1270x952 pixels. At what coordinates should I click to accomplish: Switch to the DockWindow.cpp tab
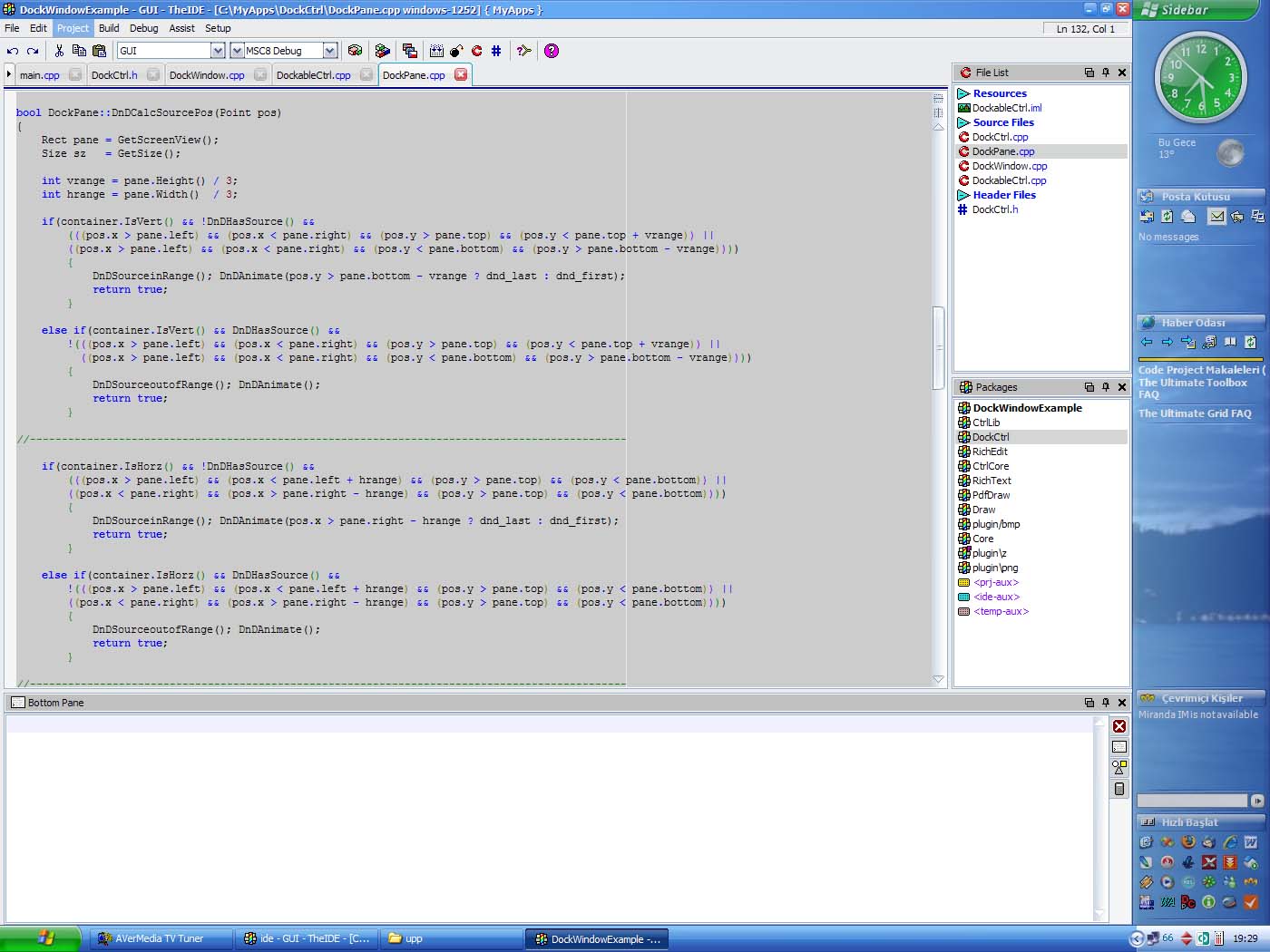pyautogui.click(x=207, y=75)
